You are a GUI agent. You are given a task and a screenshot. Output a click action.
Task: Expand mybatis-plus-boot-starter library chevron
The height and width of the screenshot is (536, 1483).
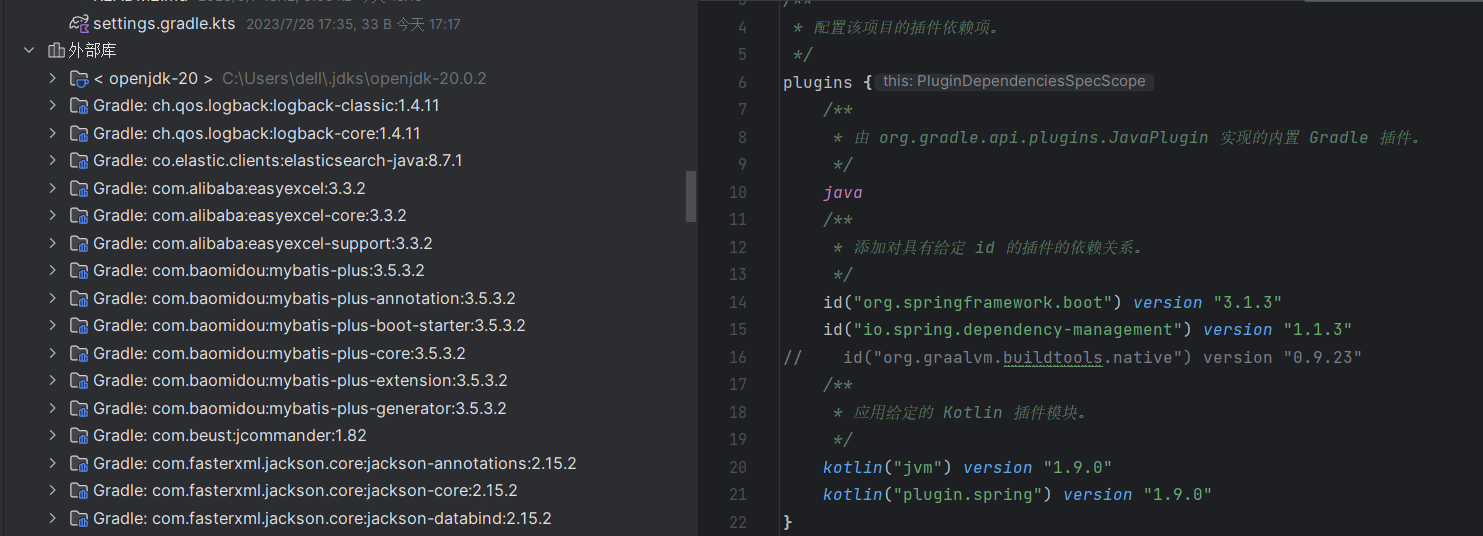(53, 325)
